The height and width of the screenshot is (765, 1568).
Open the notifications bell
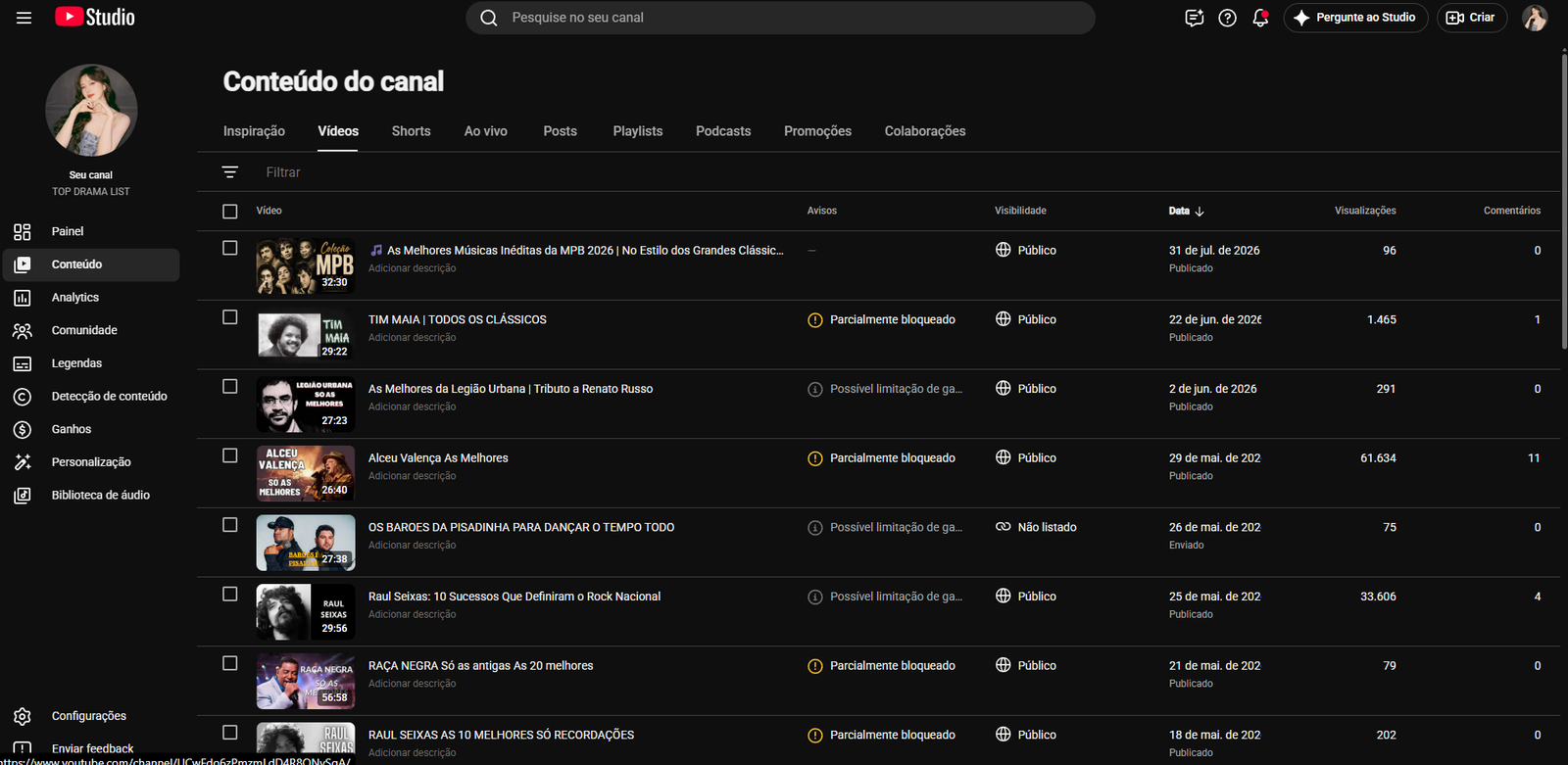(1260, 18)
